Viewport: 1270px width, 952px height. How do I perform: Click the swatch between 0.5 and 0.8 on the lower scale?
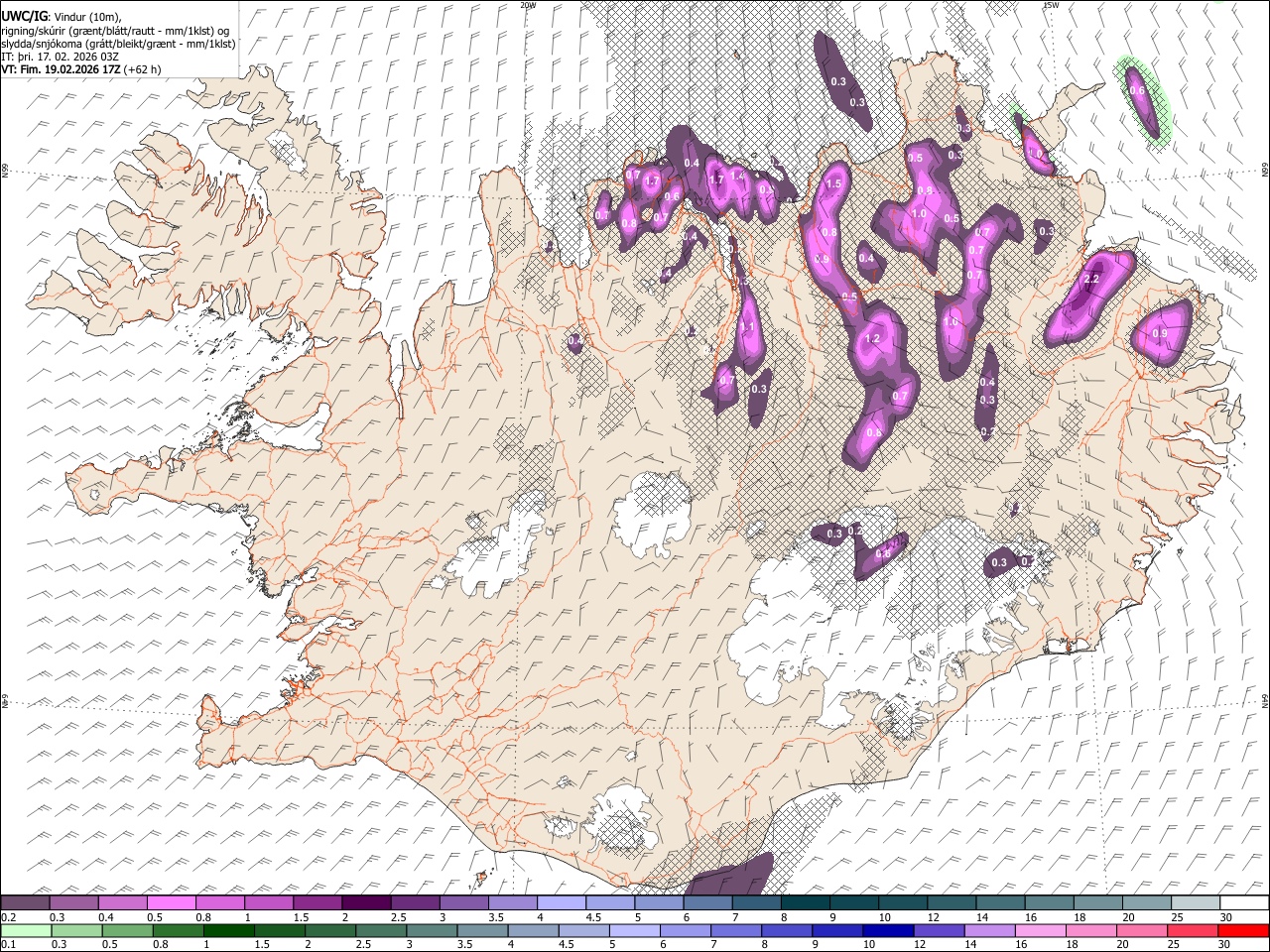(x=127, y=930)
